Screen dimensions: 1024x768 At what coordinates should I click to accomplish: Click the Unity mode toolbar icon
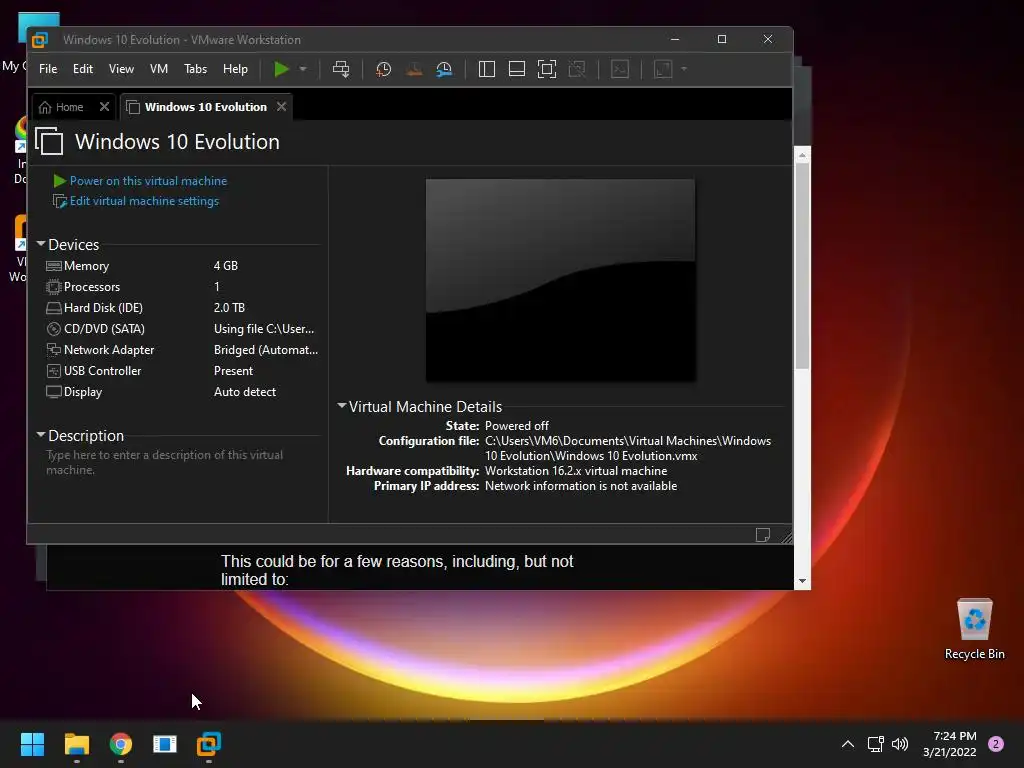point(577,69)
